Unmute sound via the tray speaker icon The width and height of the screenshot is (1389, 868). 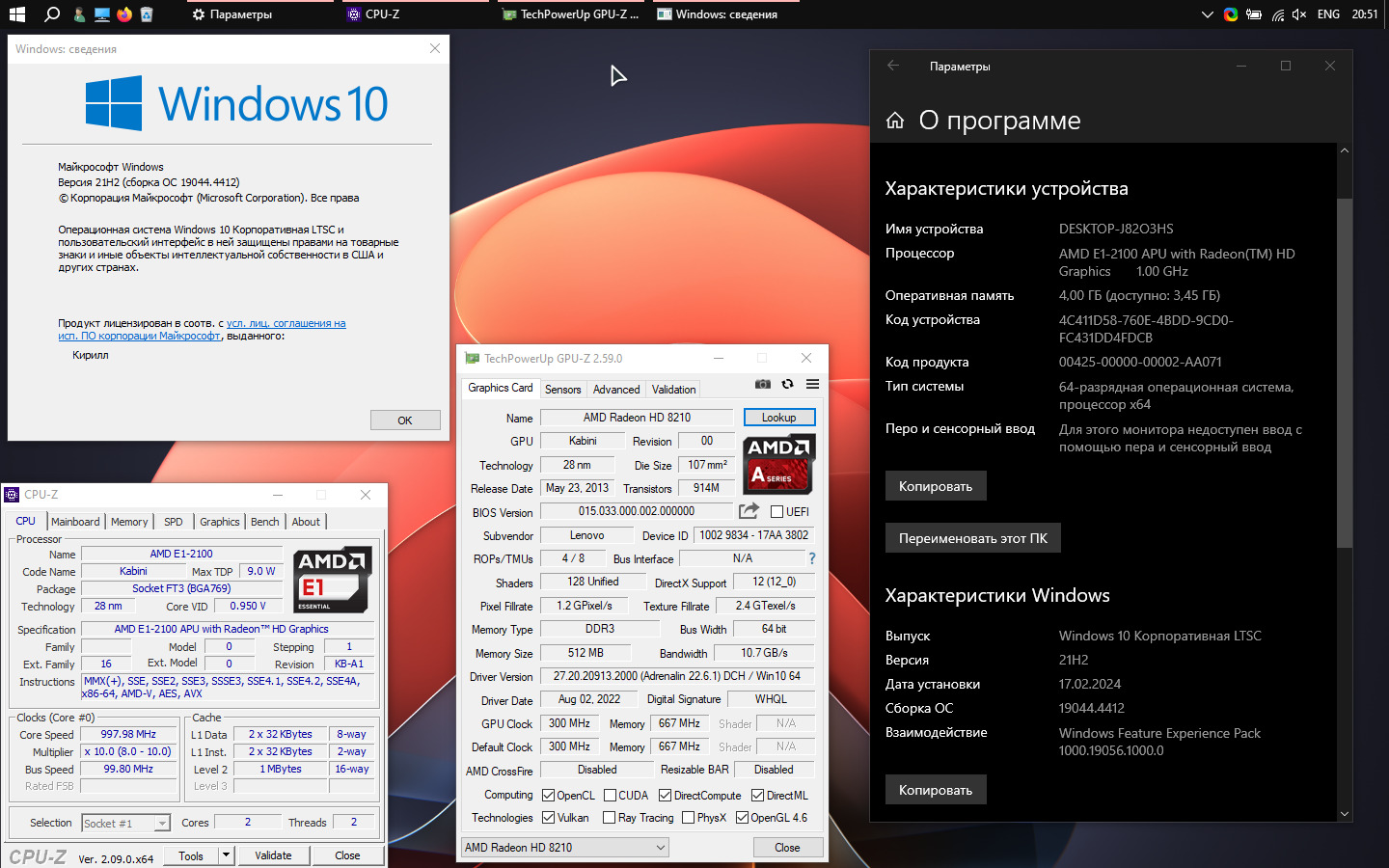(1299, 14)
